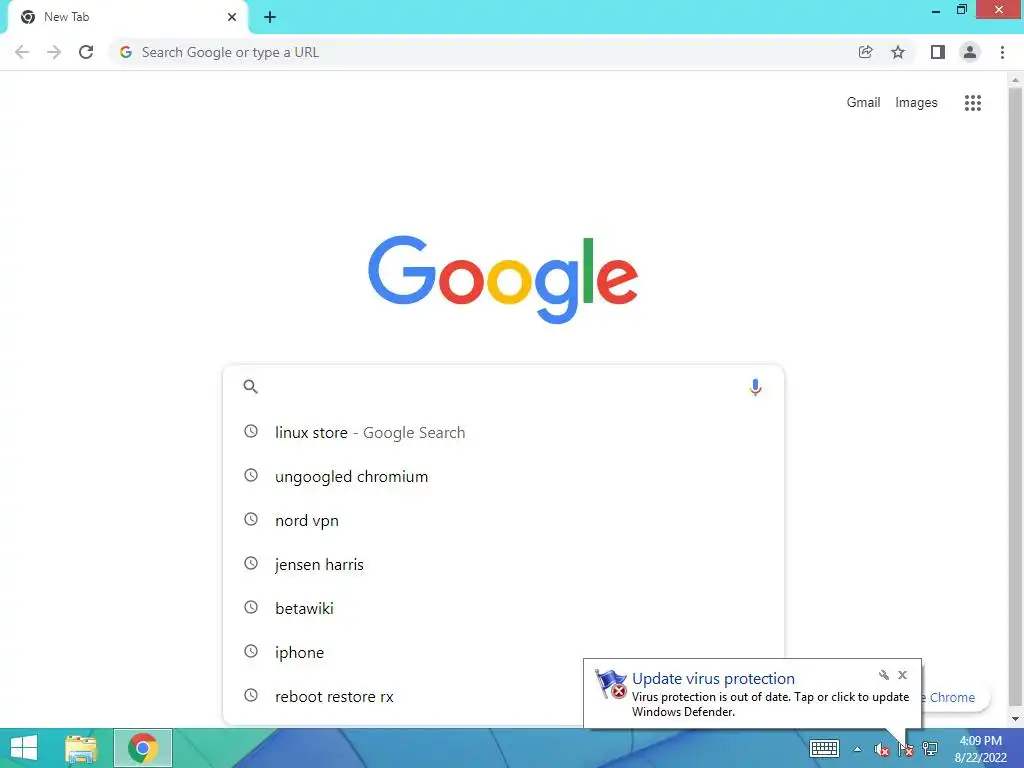Open the side panel button
Image resolution: width=1024 pixels, height=768 pixels.
click(938, 52)
